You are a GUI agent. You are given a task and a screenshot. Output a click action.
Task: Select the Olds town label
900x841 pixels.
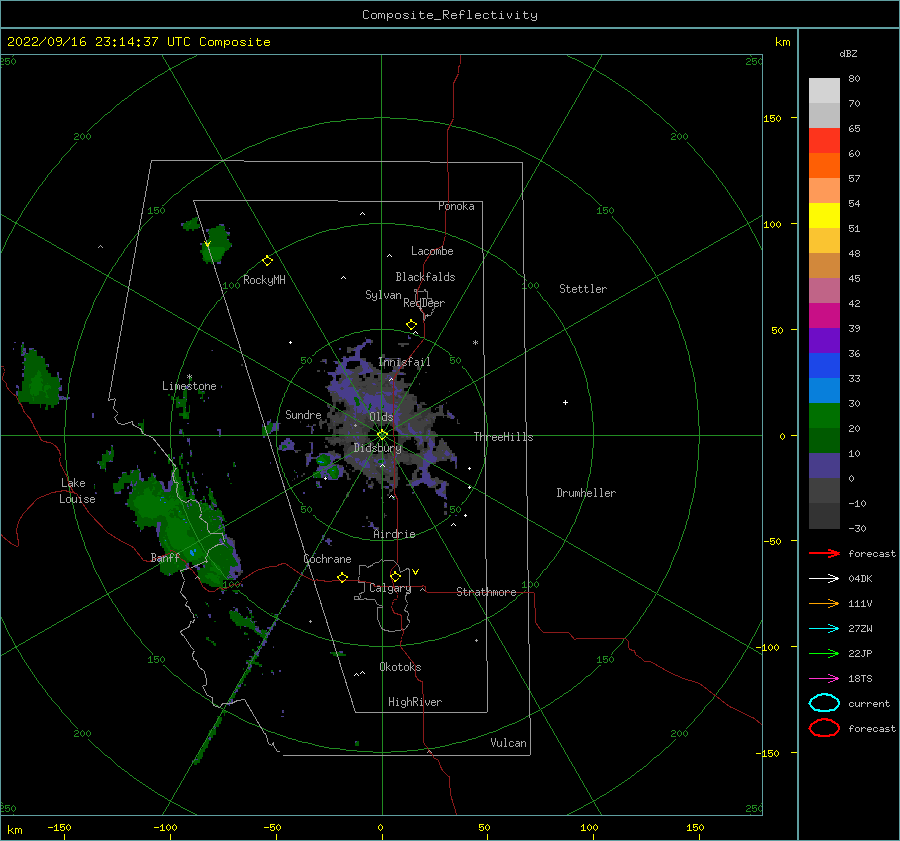381,417
